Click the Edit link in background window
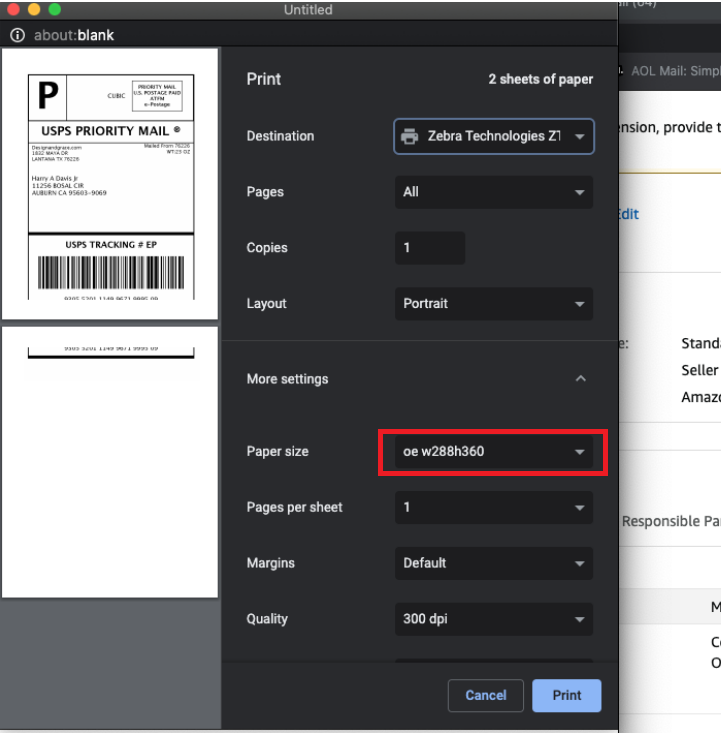 [628, 214]
